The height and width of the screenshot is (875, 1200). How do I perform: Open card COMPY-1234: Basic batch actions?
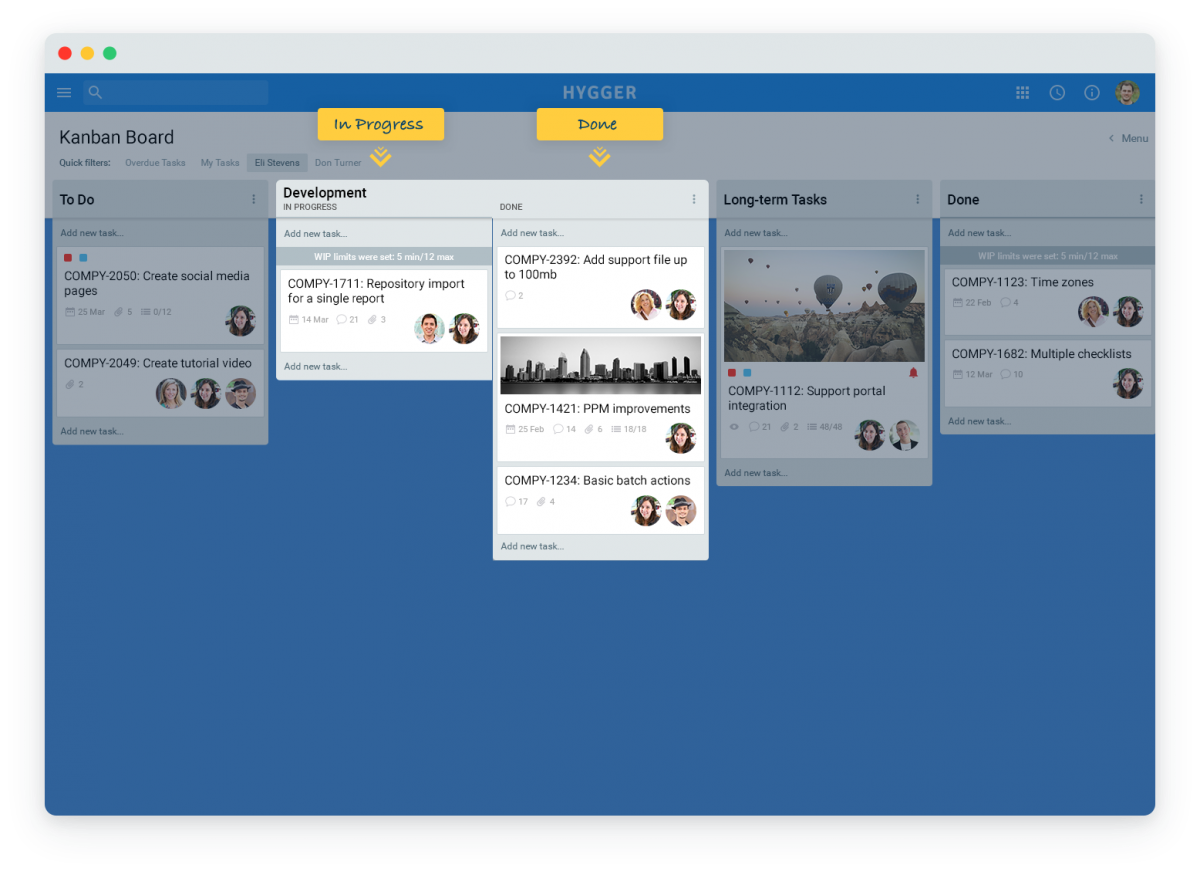pos(600,500)
